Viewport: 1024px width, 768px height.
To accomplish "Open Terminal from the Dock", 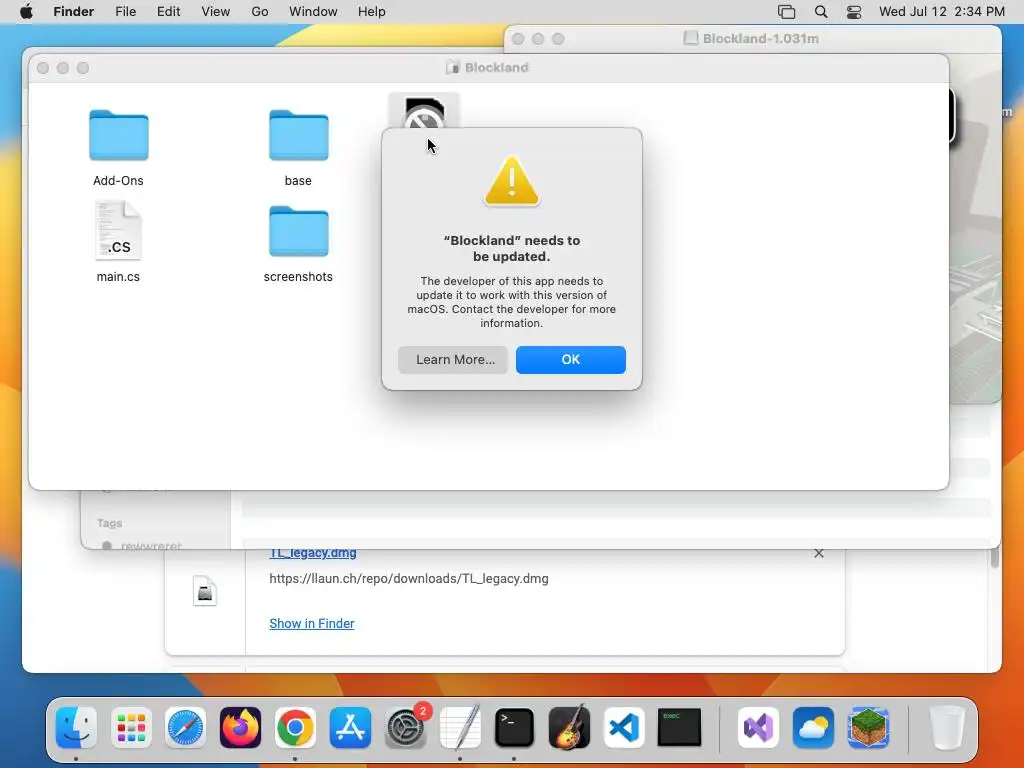I will 515,727.
